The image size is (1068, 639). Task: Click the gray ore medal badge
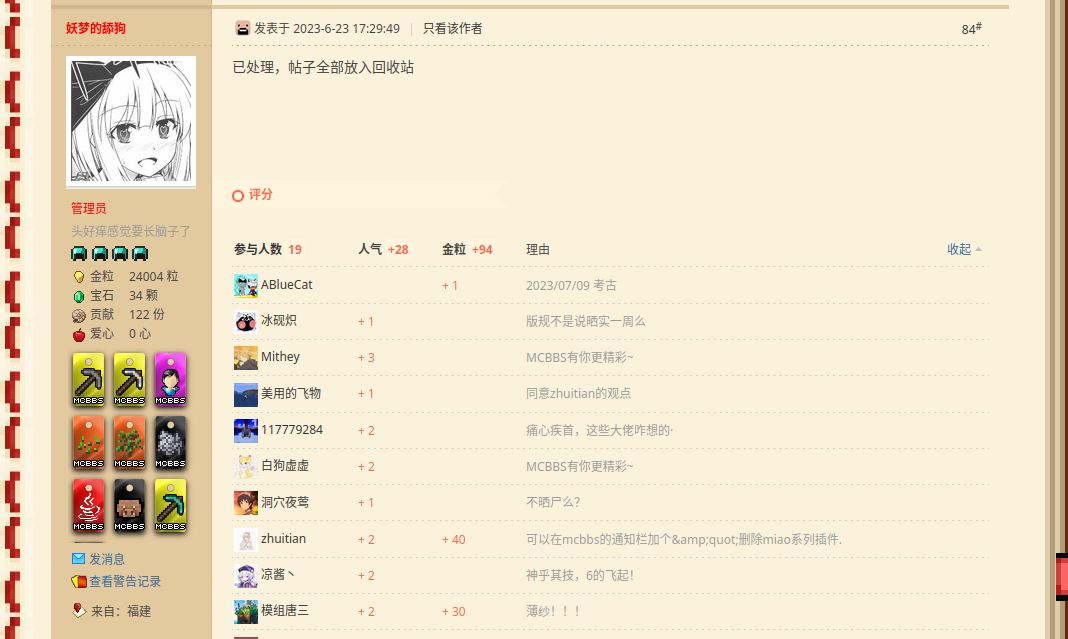(170, 442)
